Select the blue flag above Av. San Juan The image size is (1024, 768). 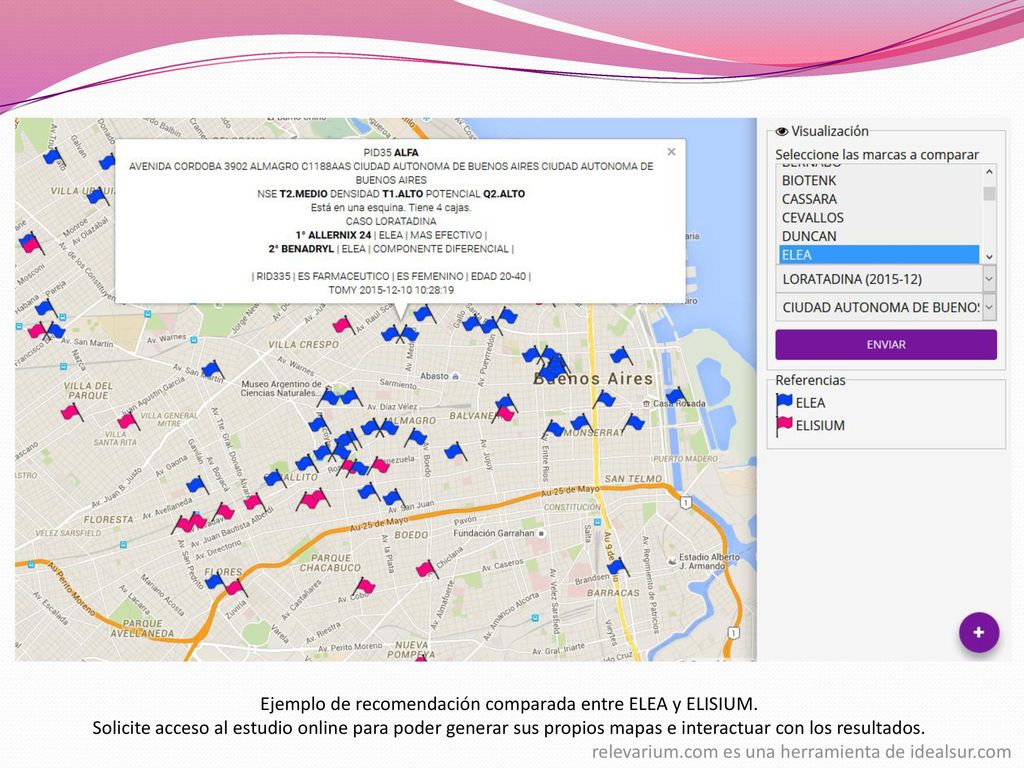(x=393, y=498)
